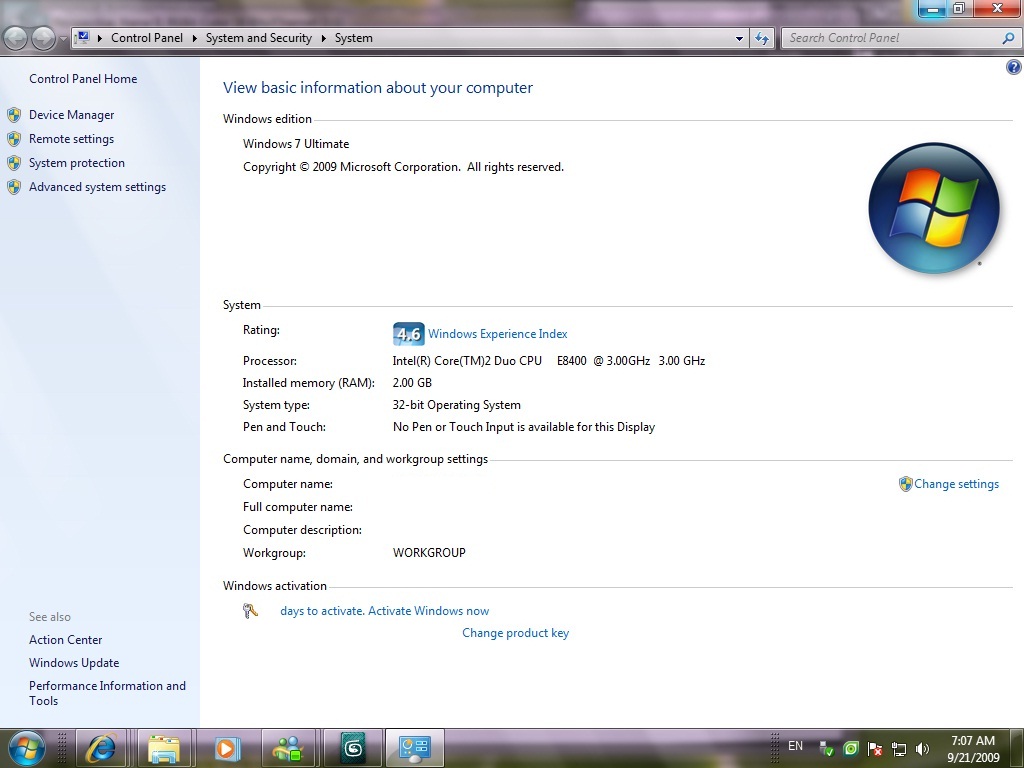Image resolution: width=1024 pixels, height=768 pixels.
Task: Click the Search Control Panel field
Action: tap(891, 38)
